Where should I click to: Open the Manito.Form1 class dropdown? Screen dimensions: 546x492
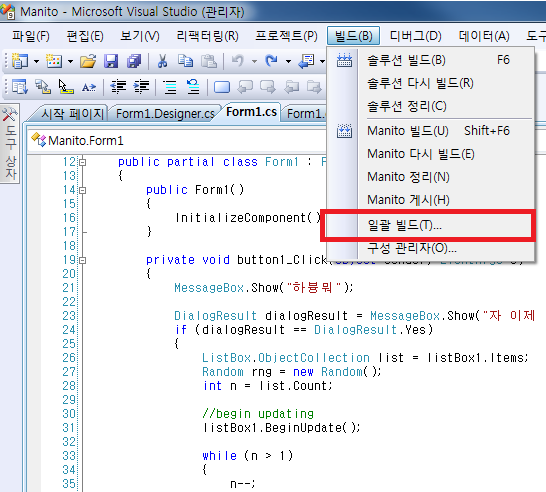(x=177, y=141)
